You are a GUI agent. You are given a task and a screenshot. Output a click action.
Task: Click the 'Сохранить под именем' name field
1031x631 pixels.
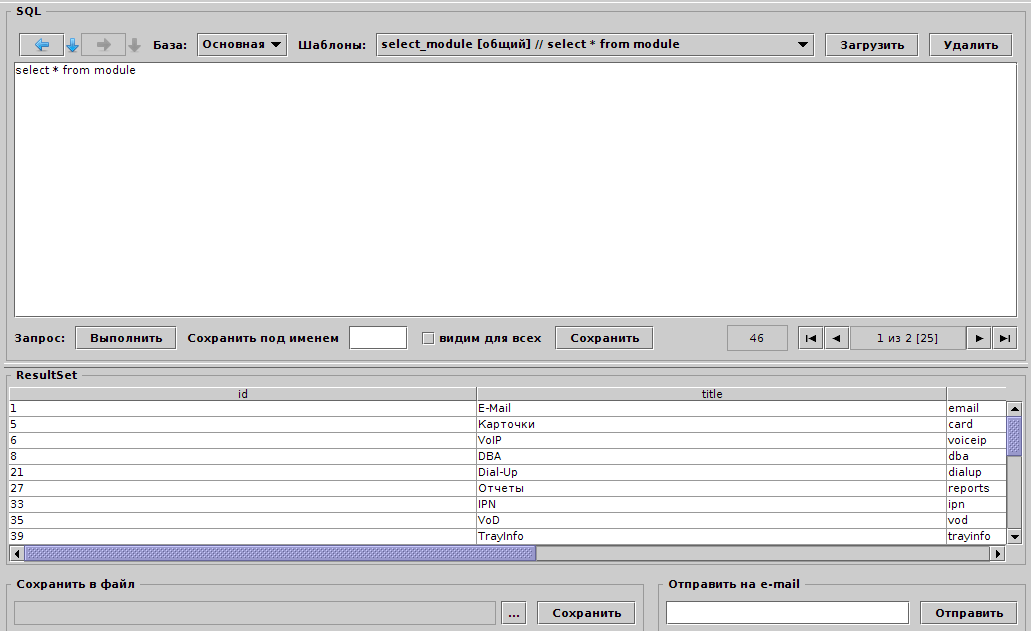coord(378,338)
